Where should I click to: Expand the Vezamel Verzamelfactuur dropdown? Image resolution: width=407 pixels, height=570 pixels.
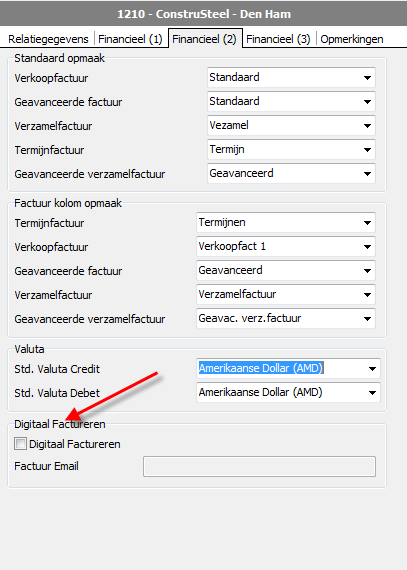[291, 125]
